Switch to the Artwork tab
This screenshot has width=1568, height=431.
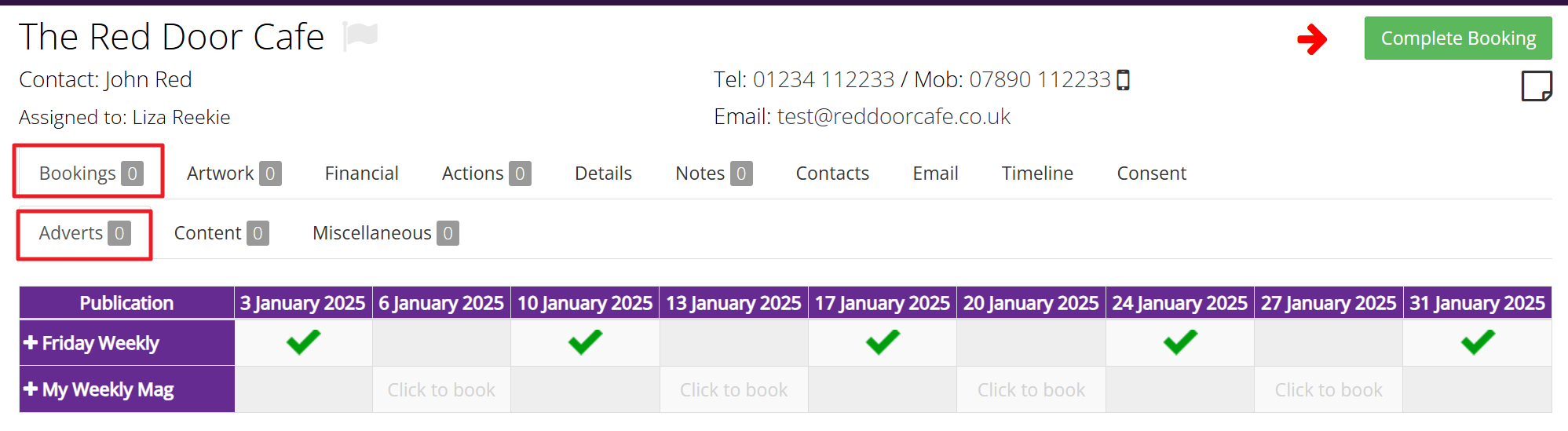[x=233, y=173]
